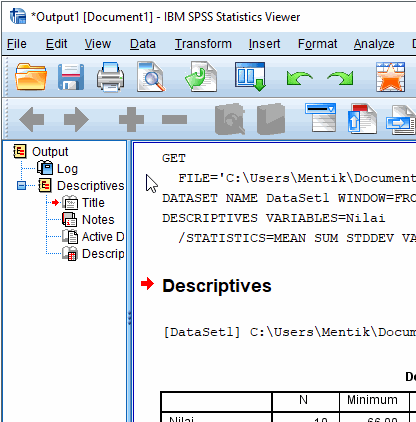Select Output root in outline tree
The height and width of the screenshot is (422, 416).
pyautogui.click(x=50, y=152)
